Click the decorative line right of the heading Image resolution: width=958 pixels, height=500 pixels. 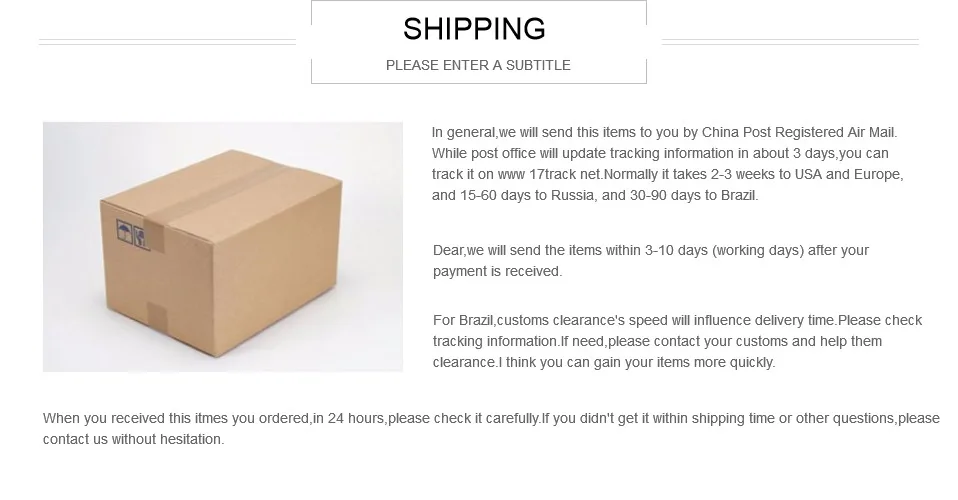[x=790, y=42]
